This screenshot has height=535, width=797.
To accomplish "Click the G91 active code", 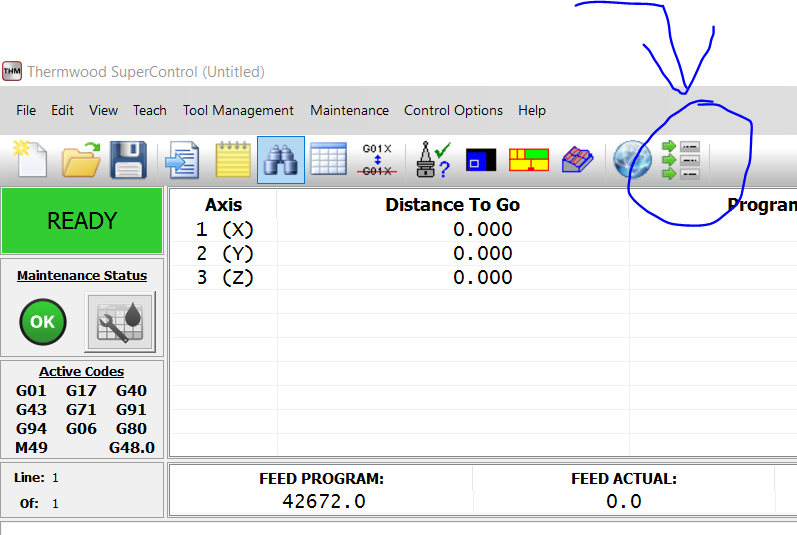I will tap(131, 410).
